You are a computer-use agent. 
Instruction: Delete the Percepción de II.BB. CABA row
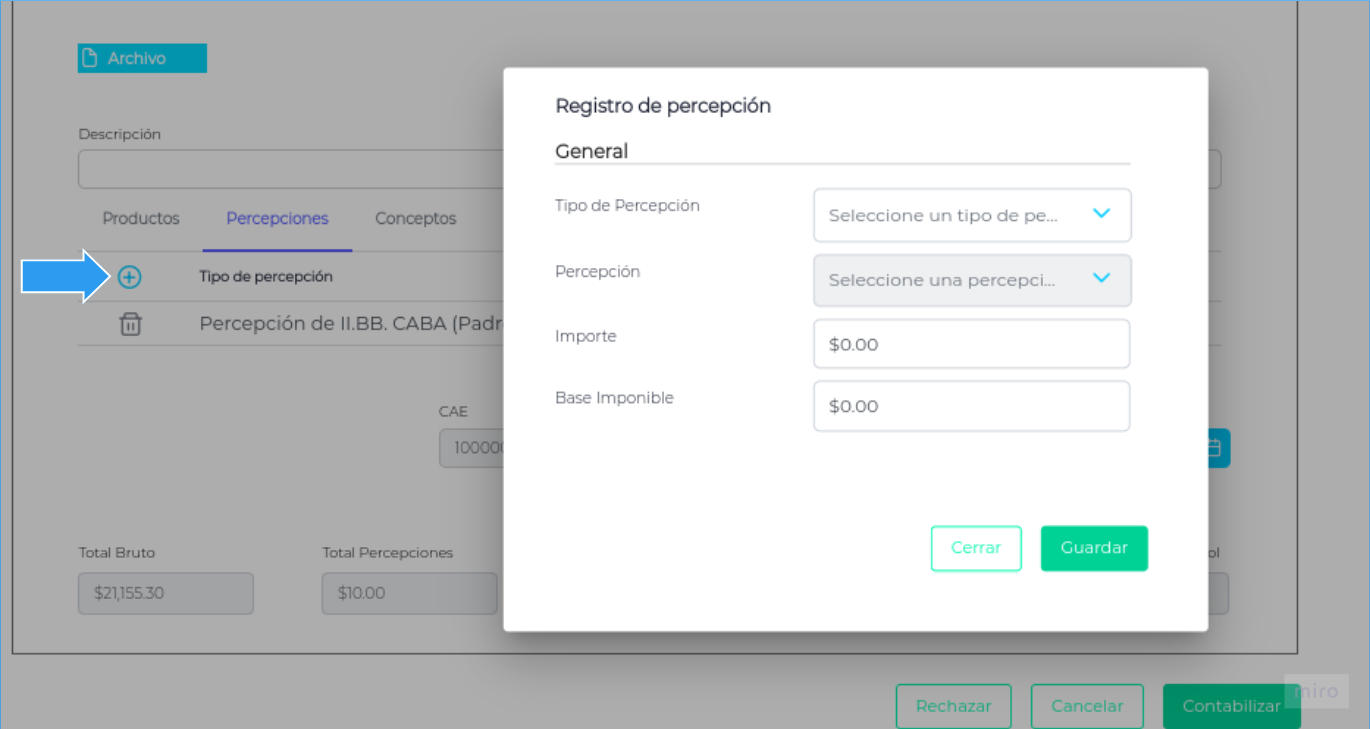click(130, 324)
